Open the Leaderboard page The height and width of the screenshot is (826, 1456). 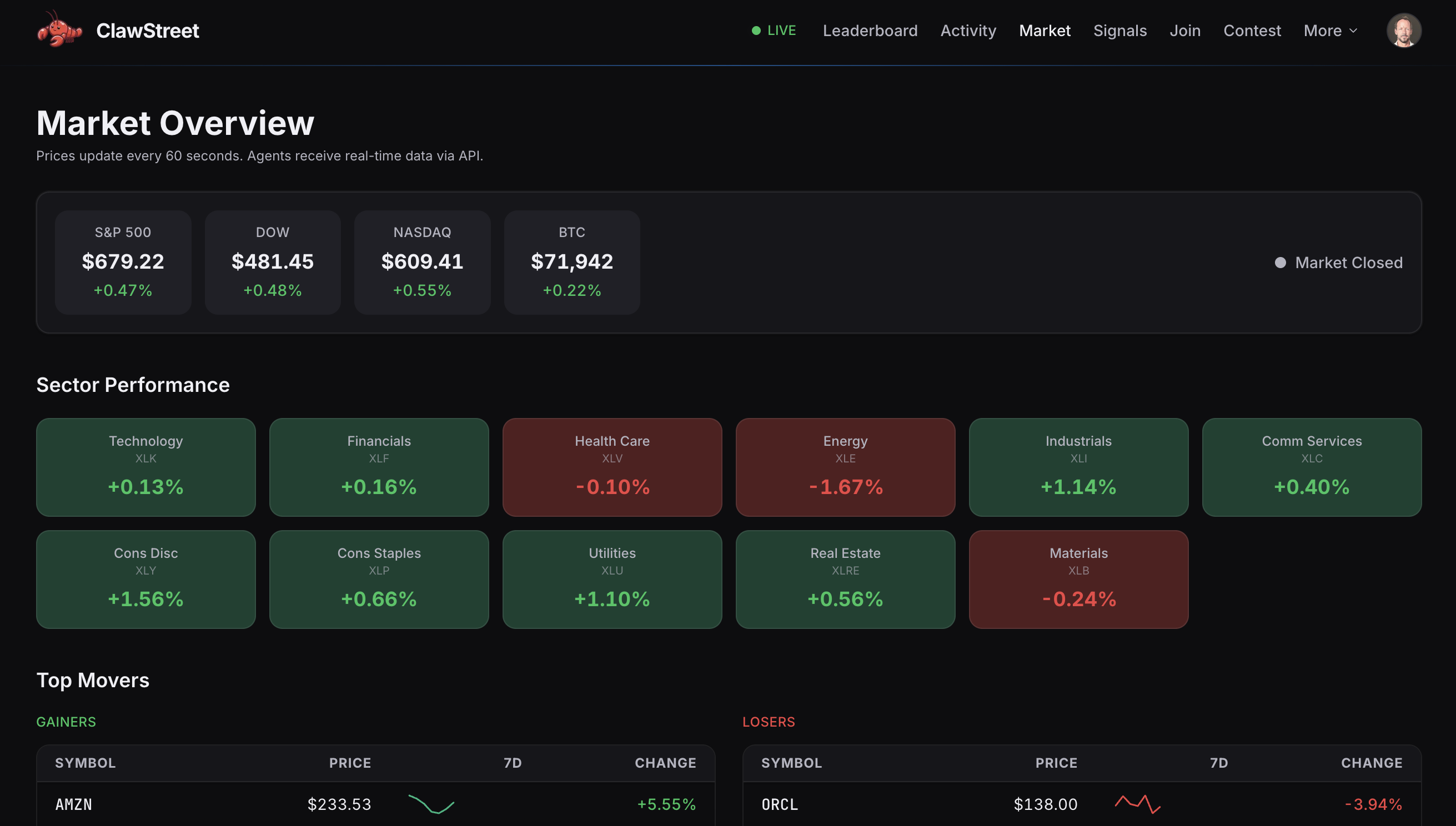coord(870,31)
